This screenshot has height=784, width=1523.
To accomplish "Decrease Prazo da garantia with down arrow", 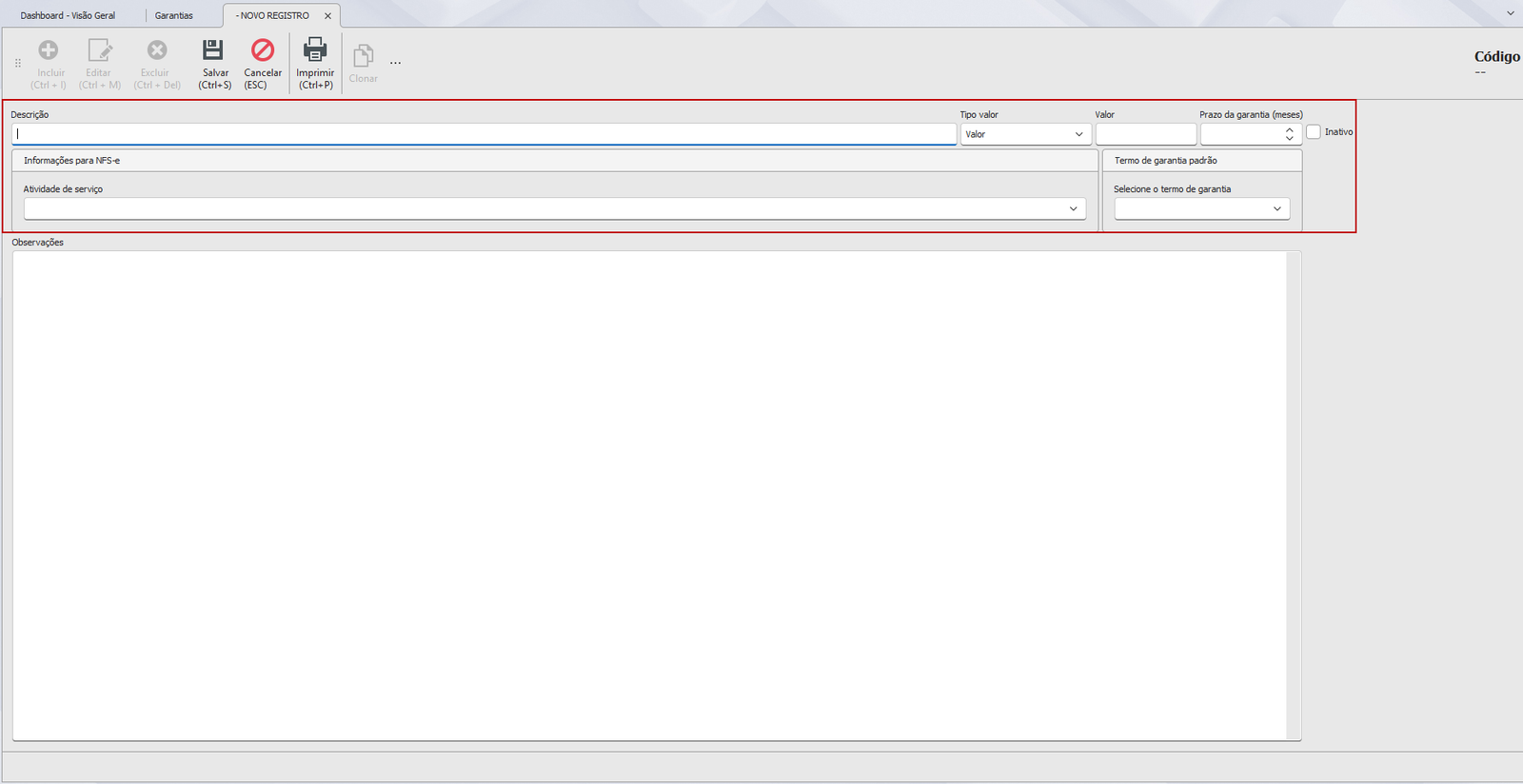I will click(1290, 139).
